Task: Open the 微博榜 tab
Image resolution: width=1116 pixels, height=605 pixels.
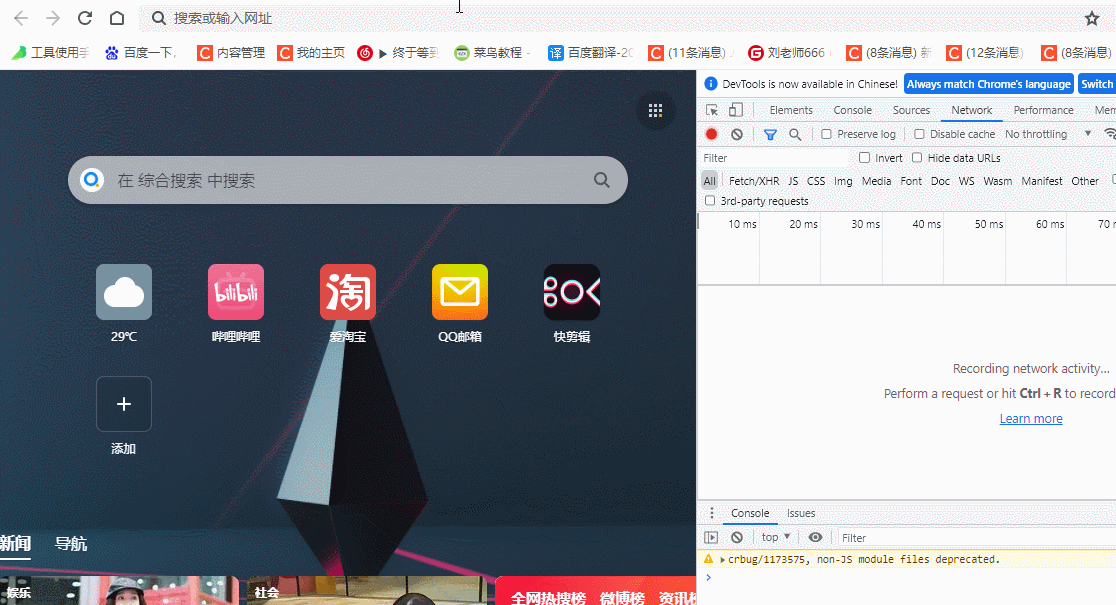Action: coord(622,599)
